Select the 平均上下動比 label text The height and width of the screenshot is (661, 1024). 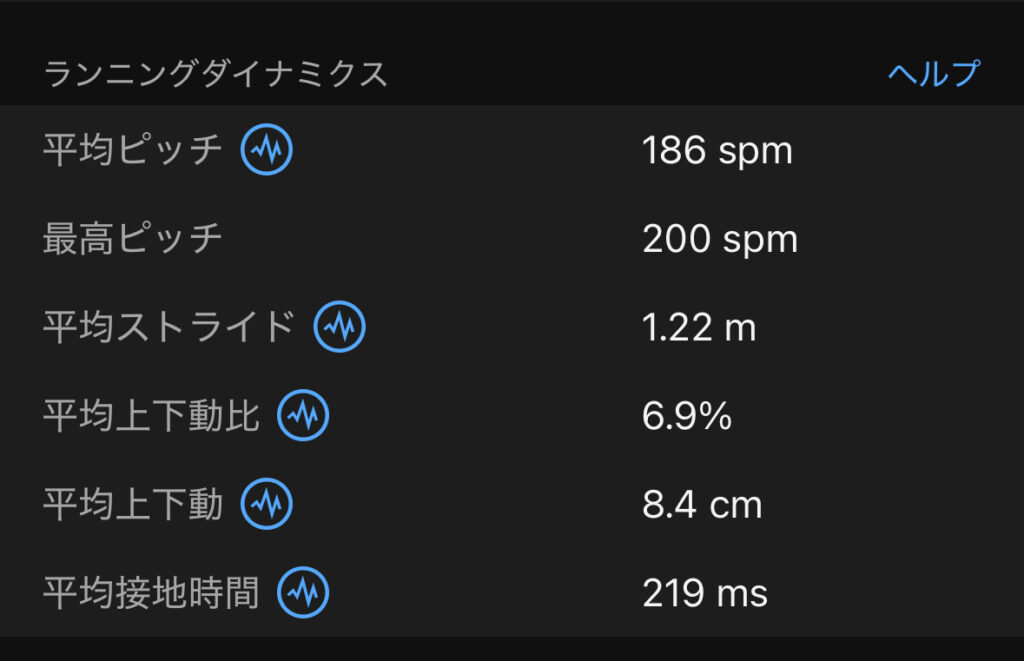[150, 416]
